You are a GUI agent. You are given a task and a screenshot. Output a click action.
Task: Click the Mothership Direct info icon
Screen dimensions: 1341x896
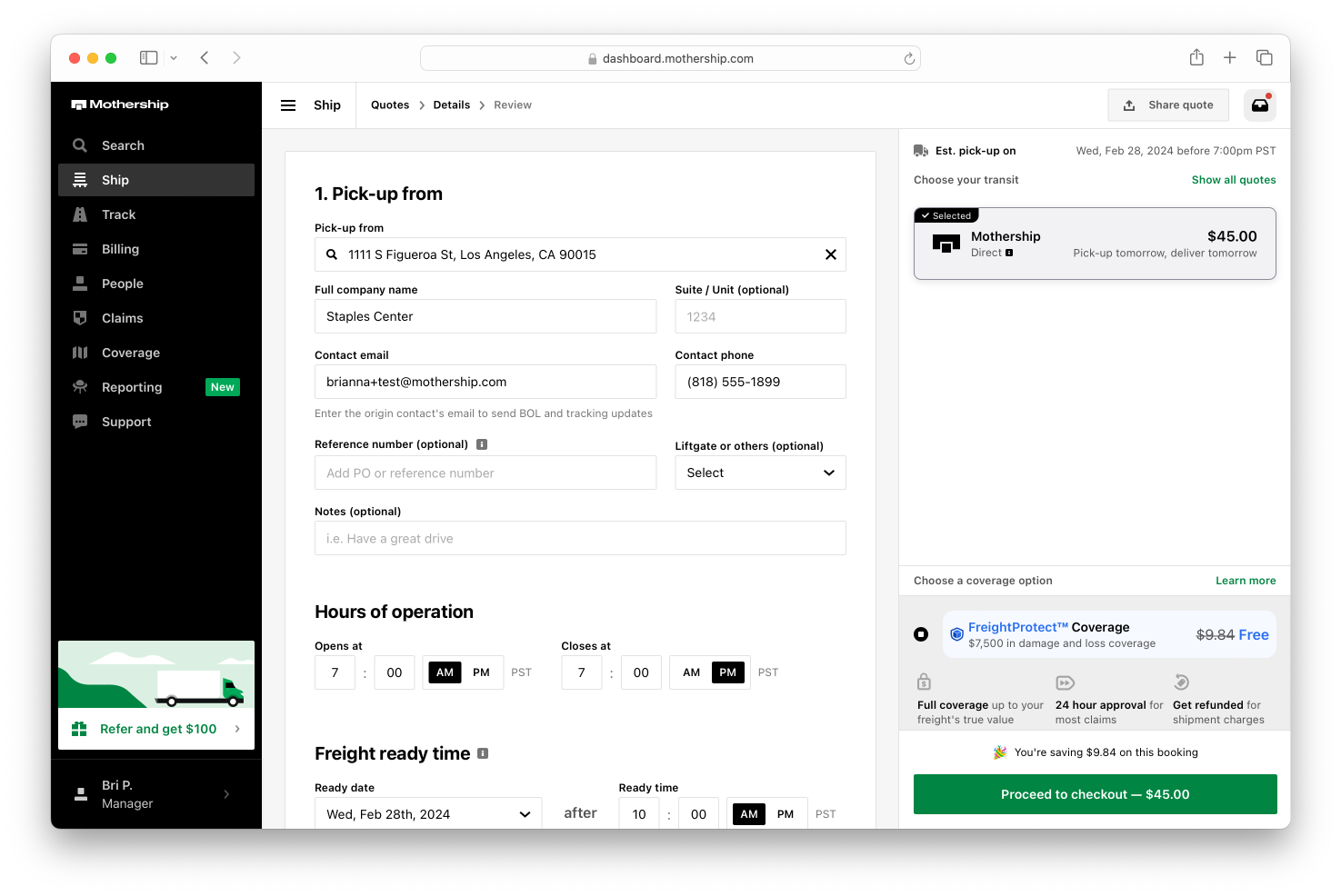pos(1009,253)
